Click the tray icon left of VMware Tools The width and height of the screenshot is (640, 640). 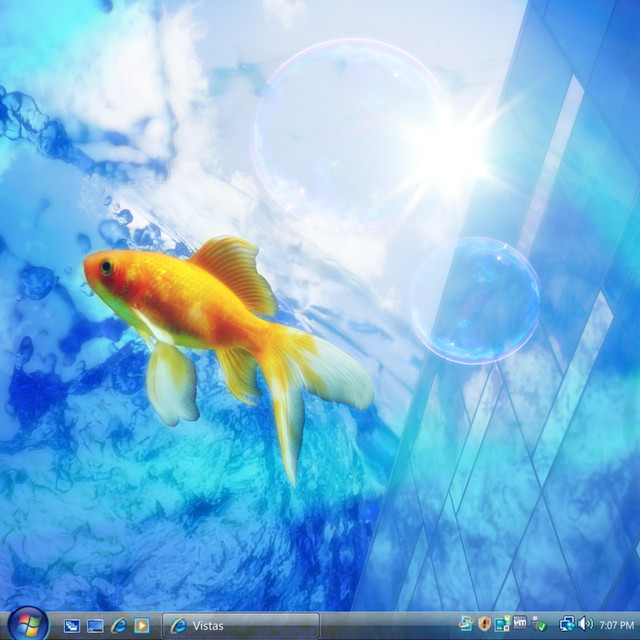pyautogui.click(x=502, y=624)
